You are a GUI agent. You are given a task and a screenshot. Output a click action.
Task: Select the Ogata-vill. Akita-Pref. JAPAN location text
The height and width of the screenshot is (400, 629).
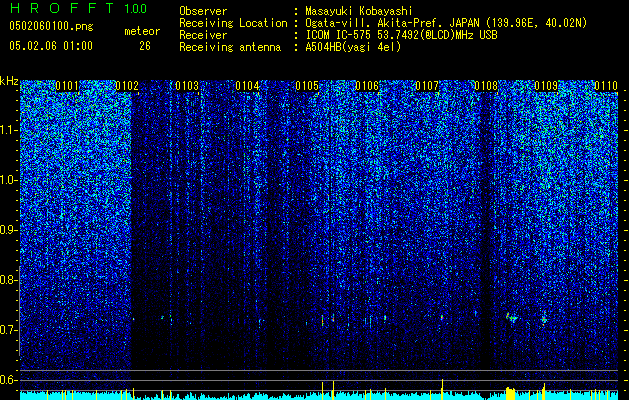[446, 24]
